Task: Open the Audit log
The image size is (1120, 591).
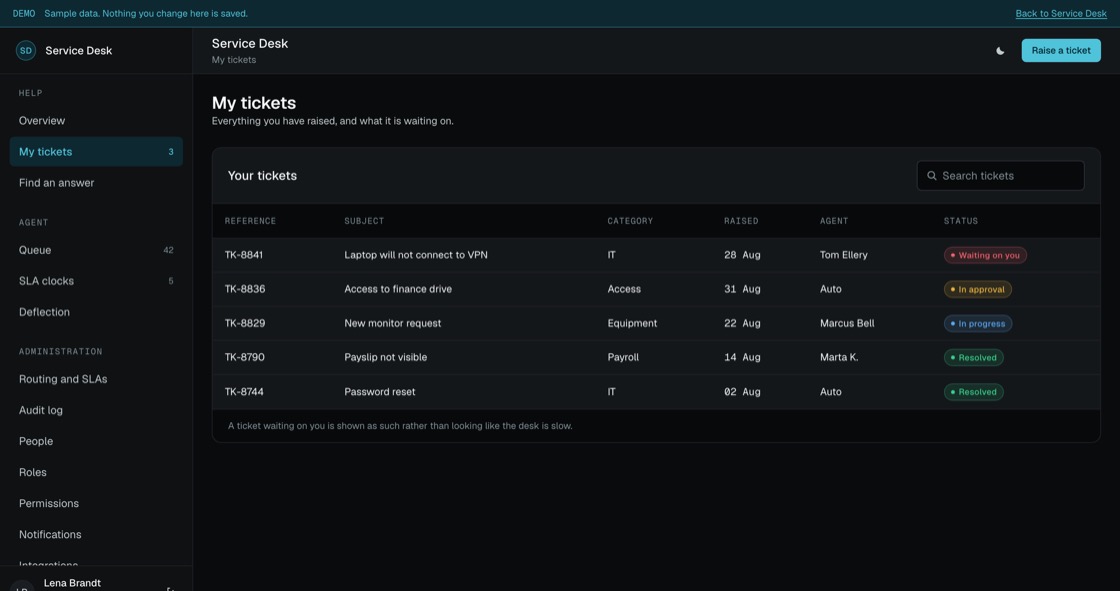Action: click(96, 410)
